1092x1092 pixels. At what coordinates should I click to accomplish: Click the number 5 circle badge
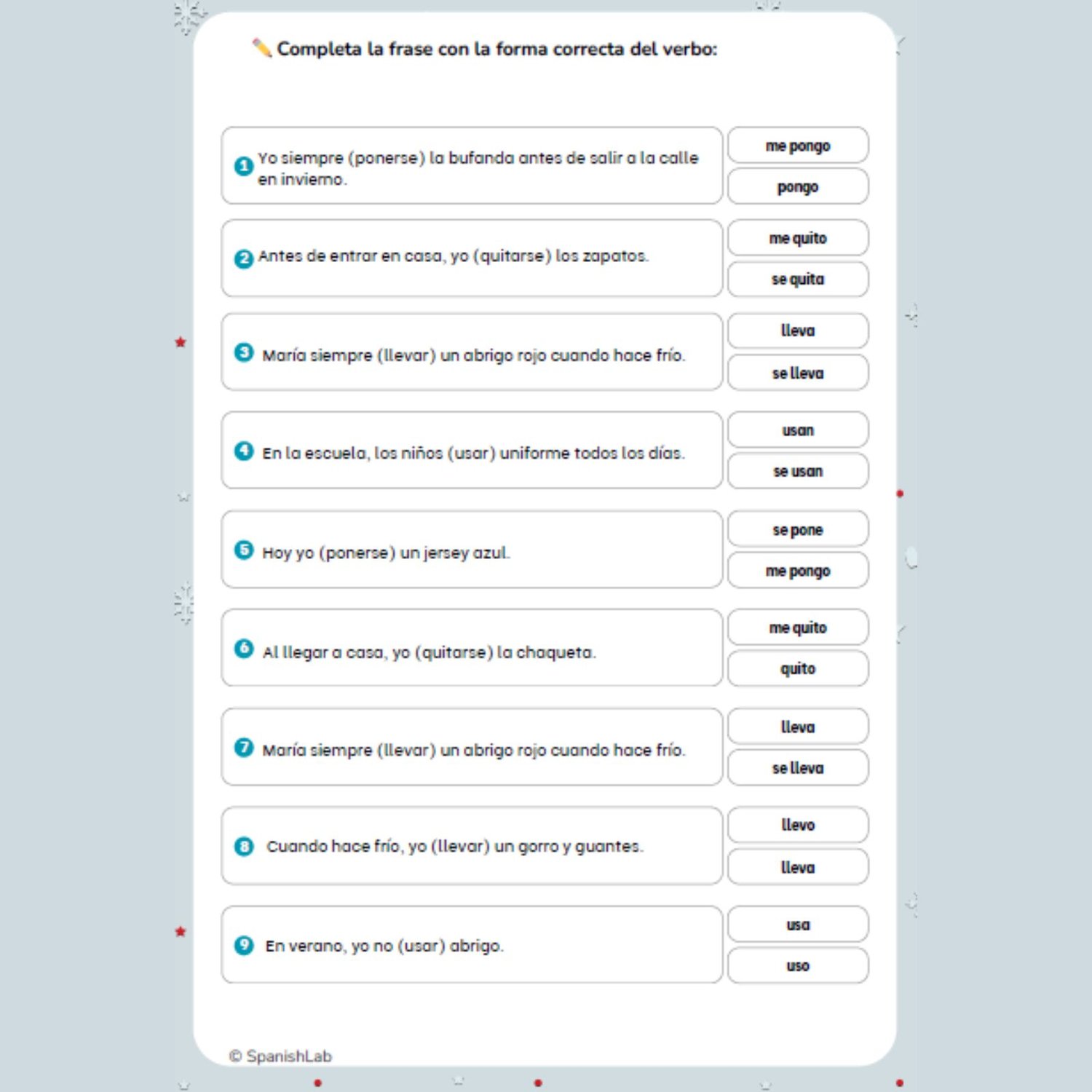pos(243,550)
